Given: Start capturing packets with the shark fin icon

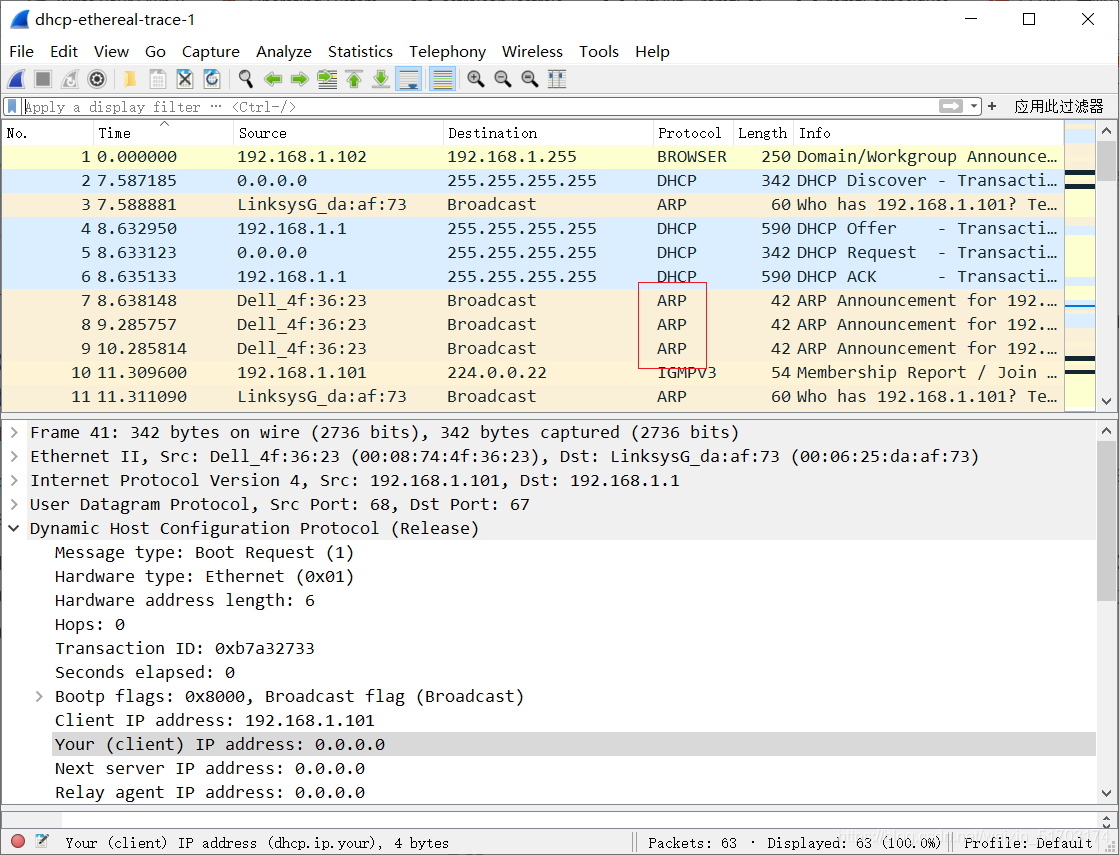Looking at the screenshot, I should 16,79.
